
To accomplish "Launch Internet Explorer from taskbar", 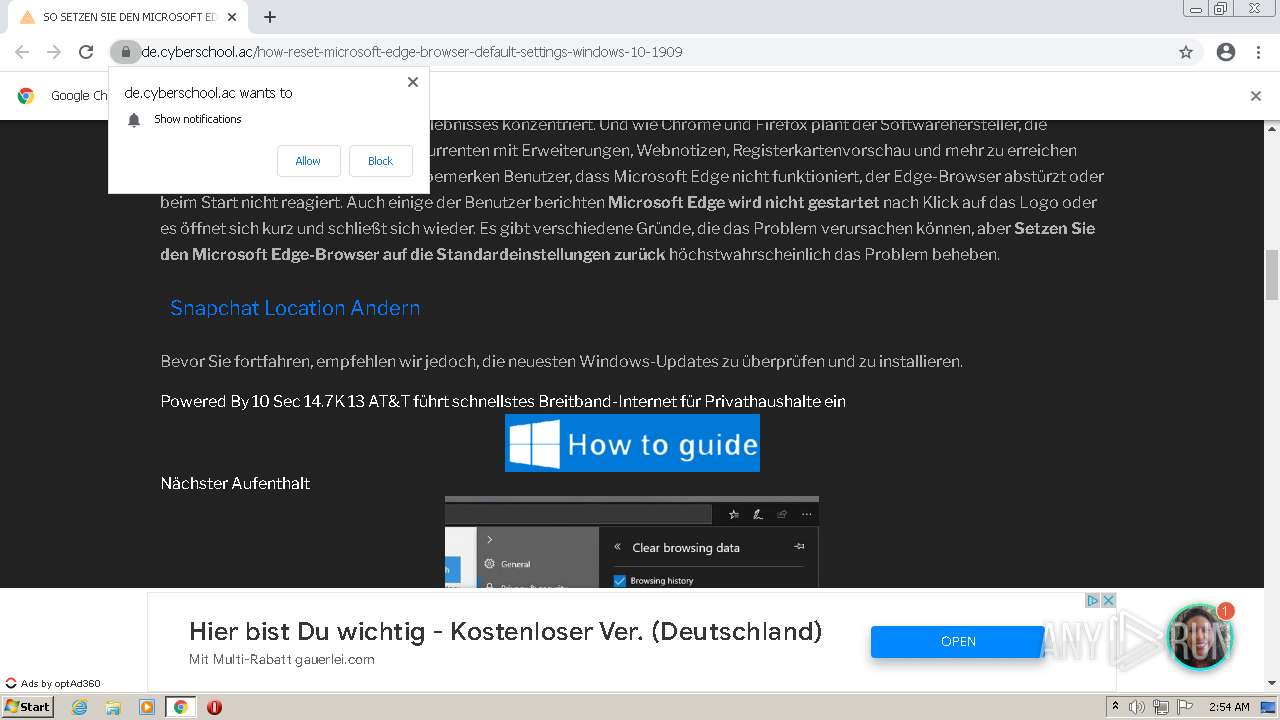I will pyautogui.click(x=79, y=707).
